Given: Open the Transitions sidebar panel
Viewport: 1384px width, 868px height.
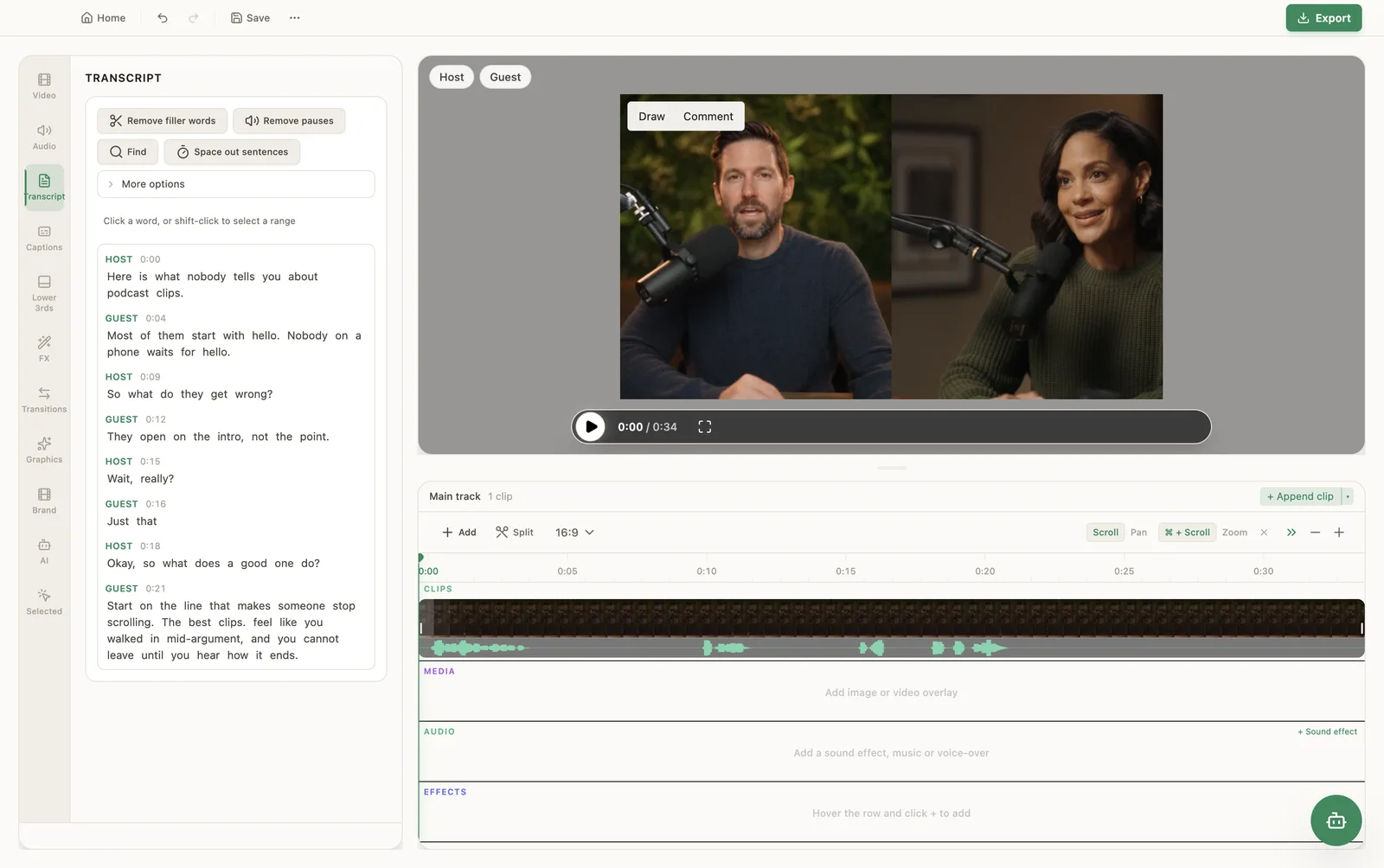Looking at the screenshot, I should tap(44, 399).
